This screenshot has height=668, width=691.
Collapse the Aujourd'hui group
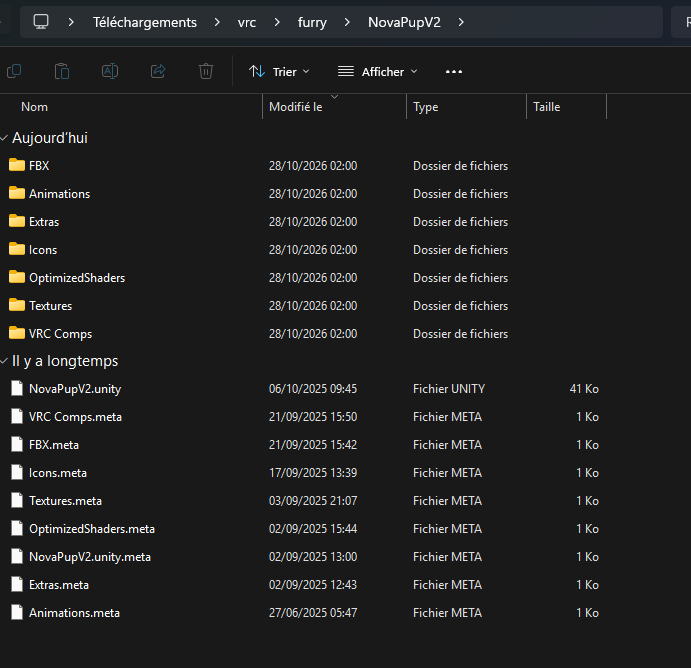(4, 138)
